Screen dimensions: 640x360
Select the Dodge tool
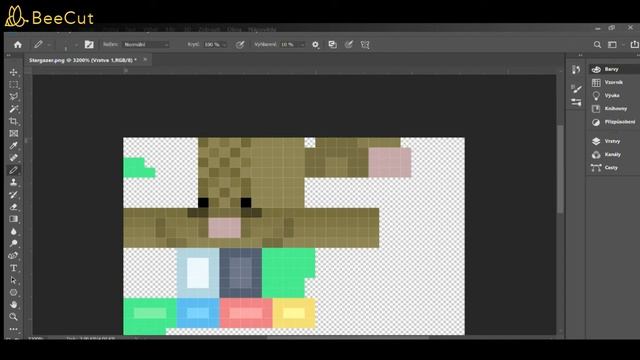13,243
